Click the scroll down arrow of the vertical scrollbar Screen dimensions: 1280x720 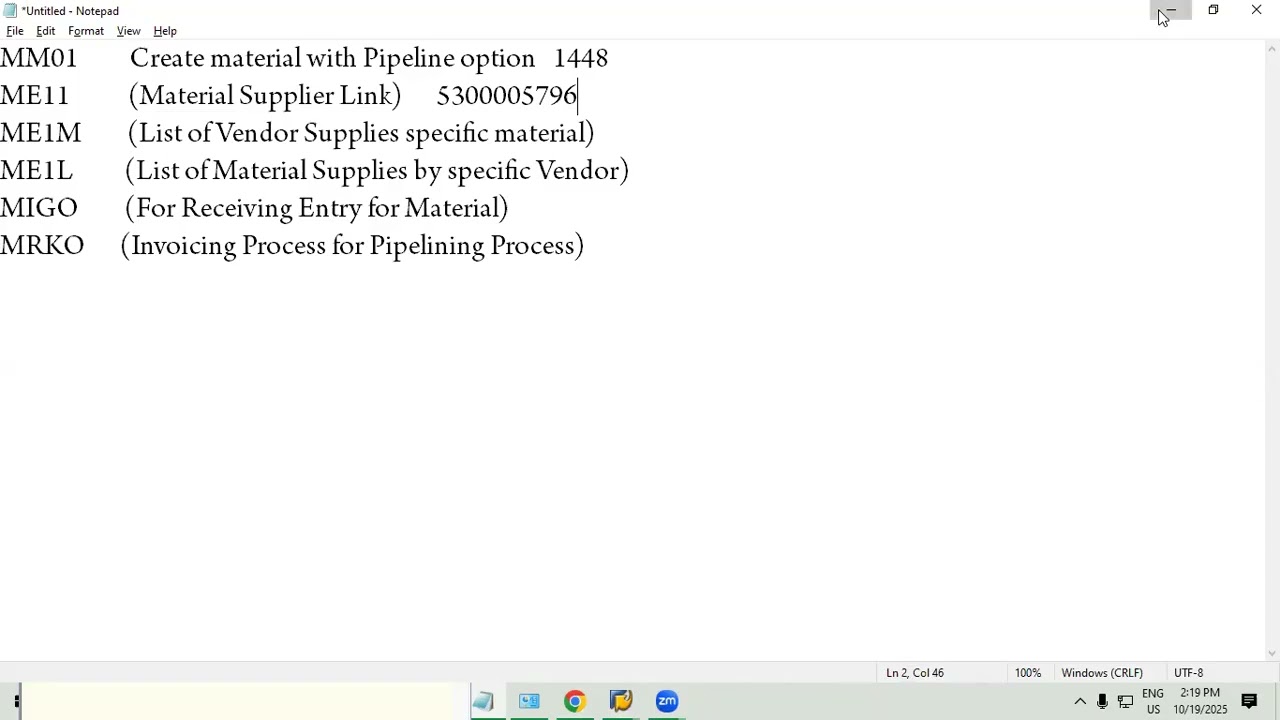[1272, 653]
